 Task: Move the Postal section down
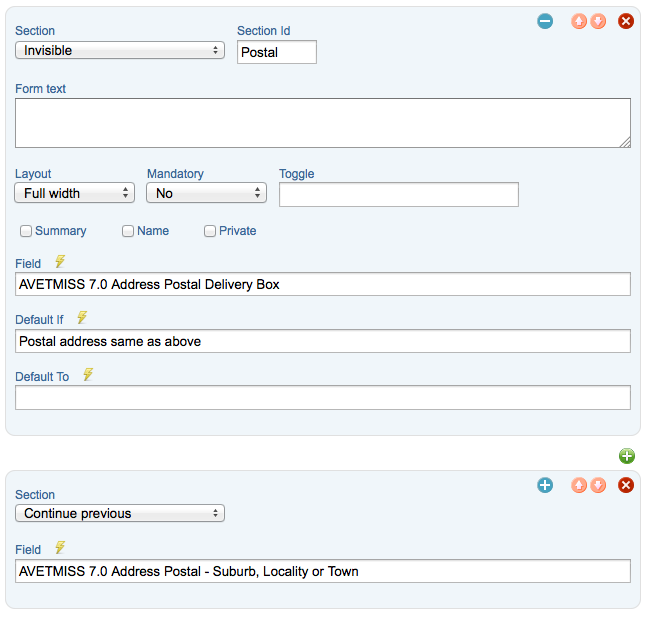coord(598,21)
